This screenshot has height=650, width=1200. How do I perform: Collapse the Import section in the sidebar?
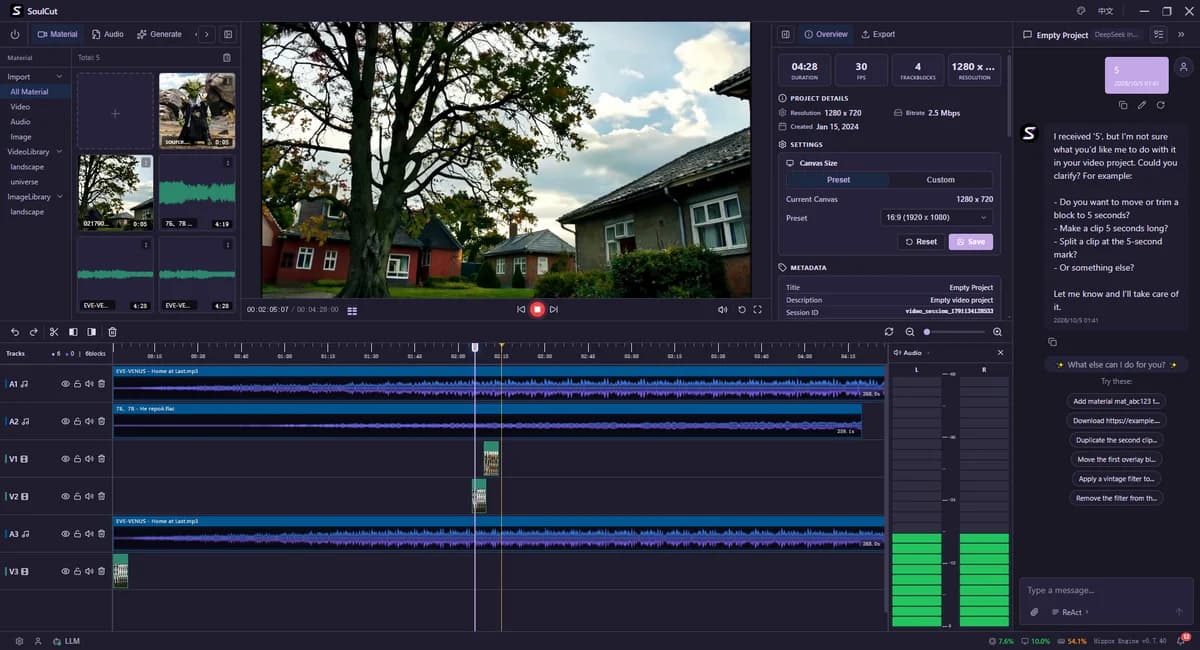(59, 77)
